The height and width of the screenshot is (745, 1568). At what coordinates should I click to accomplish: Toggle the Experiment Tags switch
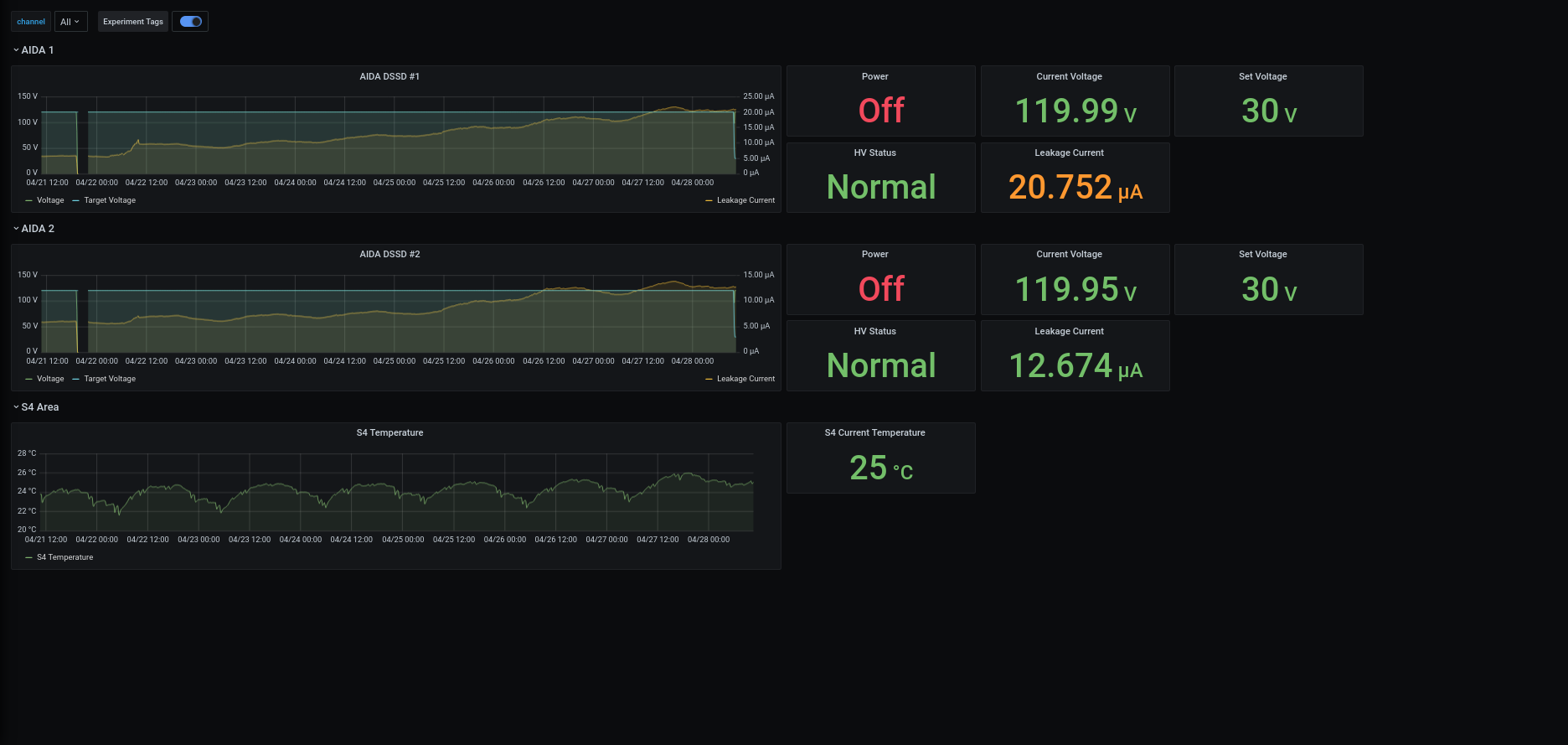(191, 22)
